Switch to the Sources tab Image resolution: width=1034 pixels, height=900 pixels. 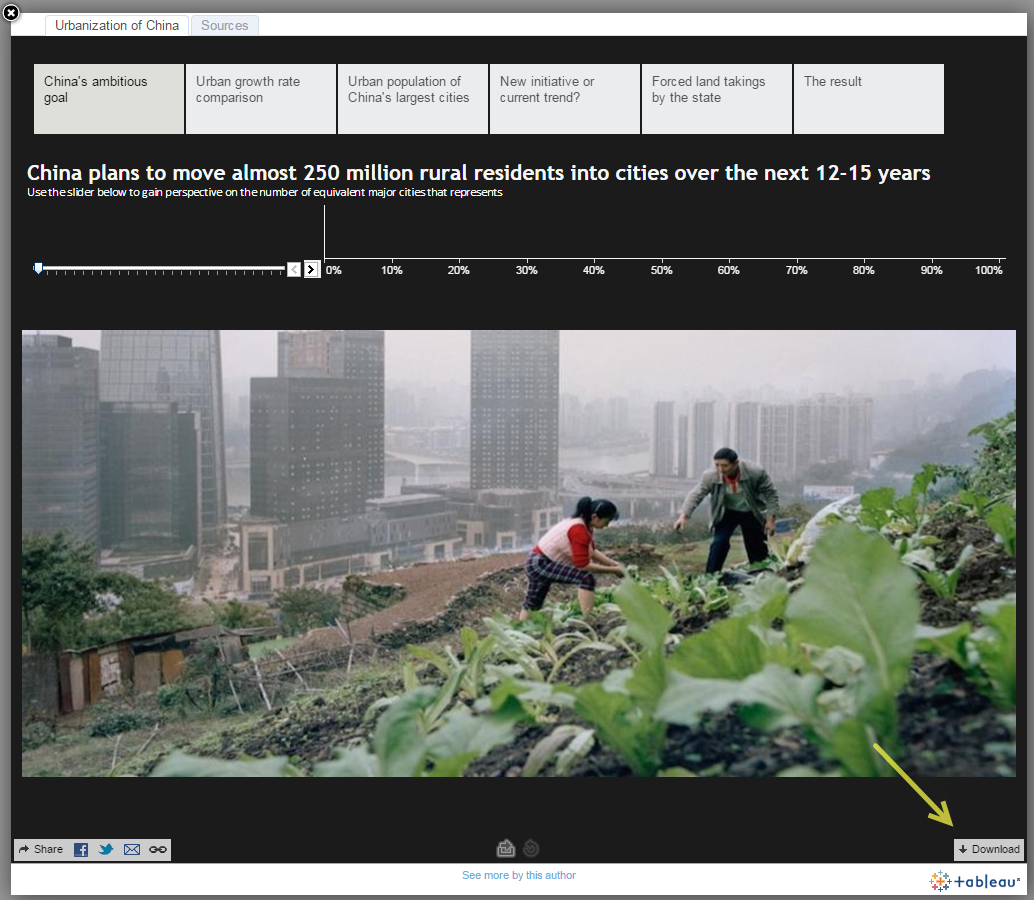[x=224, y=26]
